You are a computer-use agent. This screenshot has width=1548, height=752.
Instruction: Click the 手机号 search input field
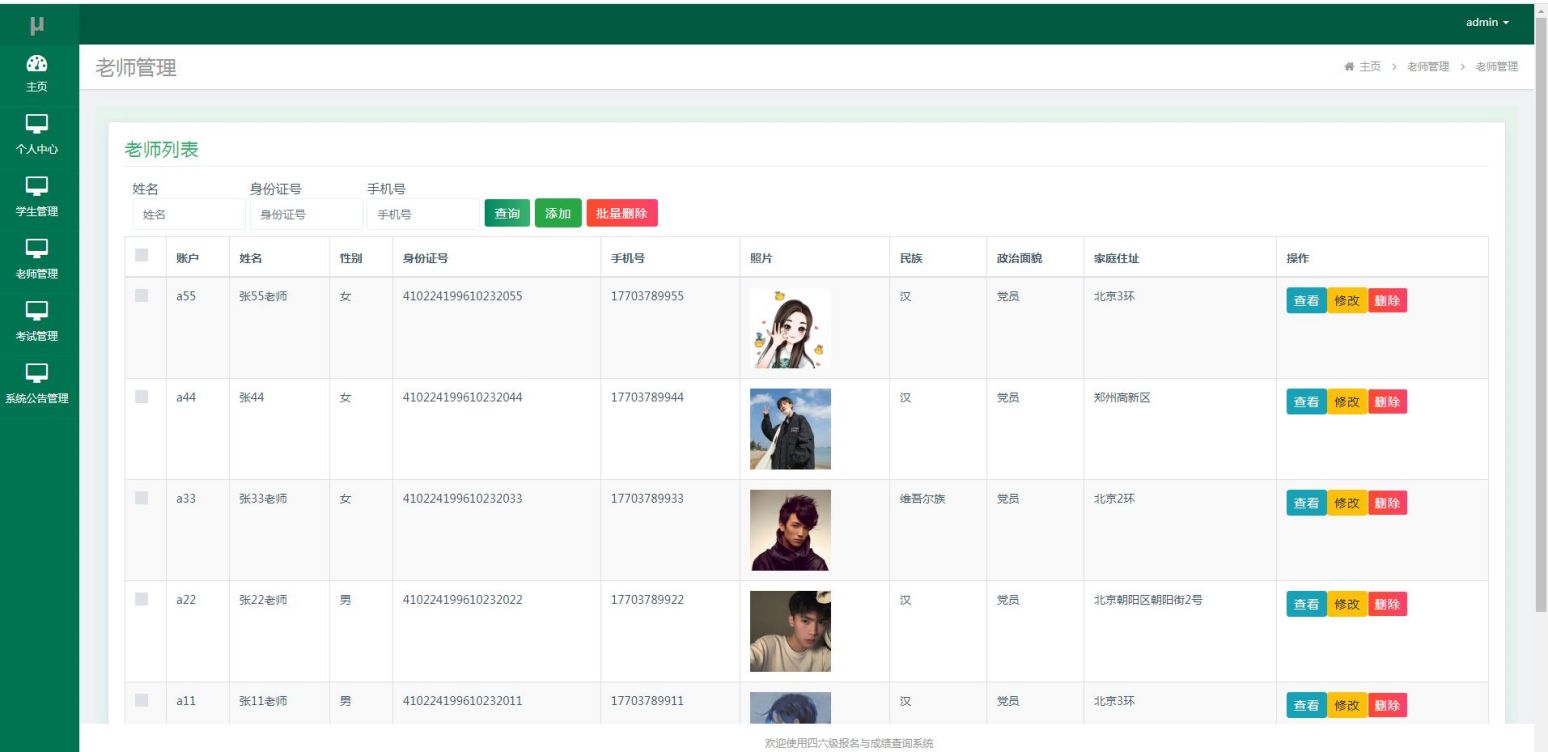coord(423,214)
